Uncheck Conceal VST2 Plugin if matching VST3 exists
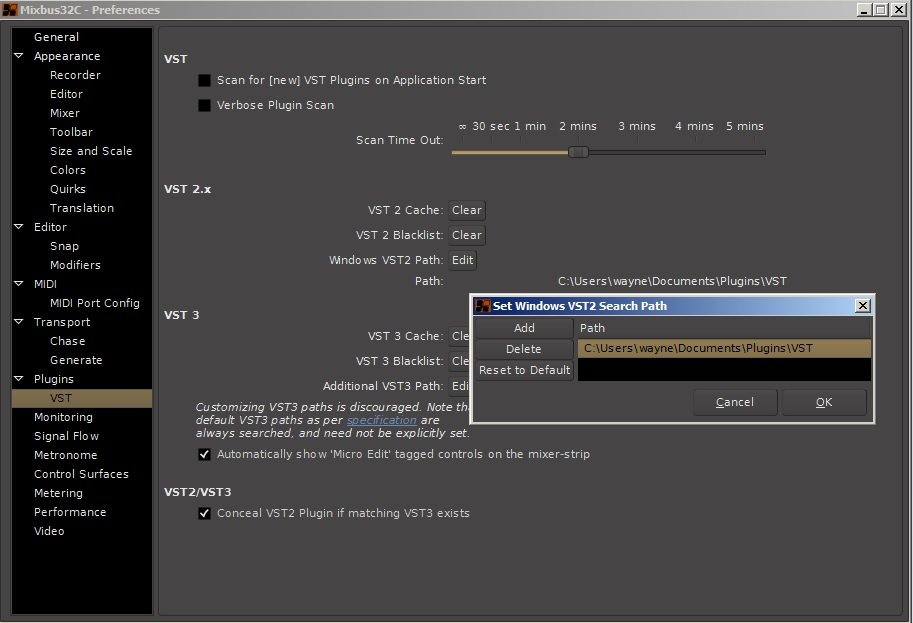 coord(204,514)
